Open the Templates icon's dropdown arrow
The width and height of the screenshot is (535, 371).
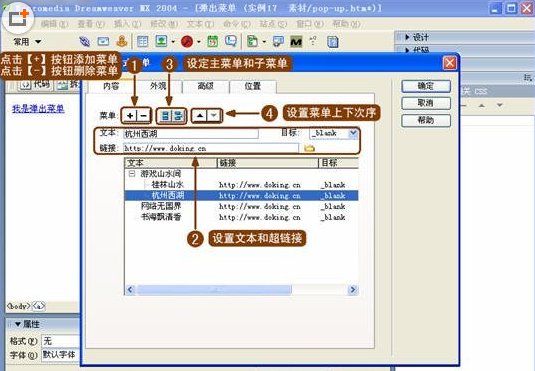(x=264, y=42)
